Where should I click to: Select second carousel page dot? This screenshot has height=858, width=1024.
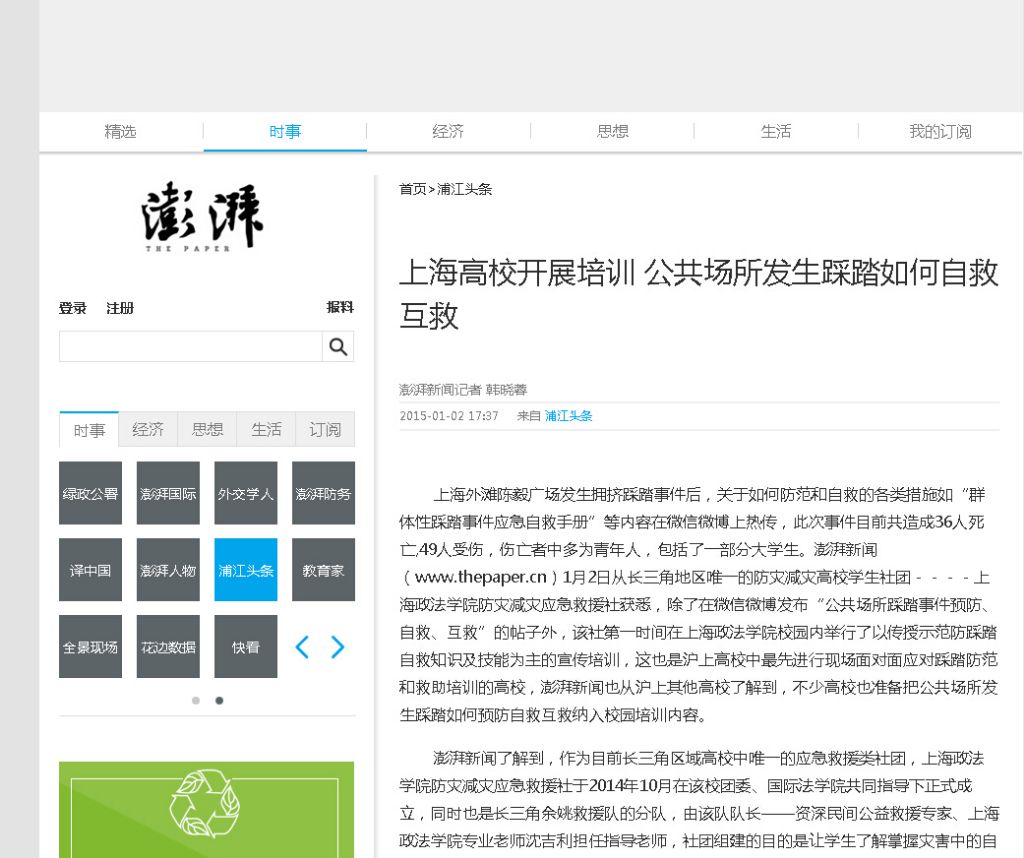coord(219,700)
